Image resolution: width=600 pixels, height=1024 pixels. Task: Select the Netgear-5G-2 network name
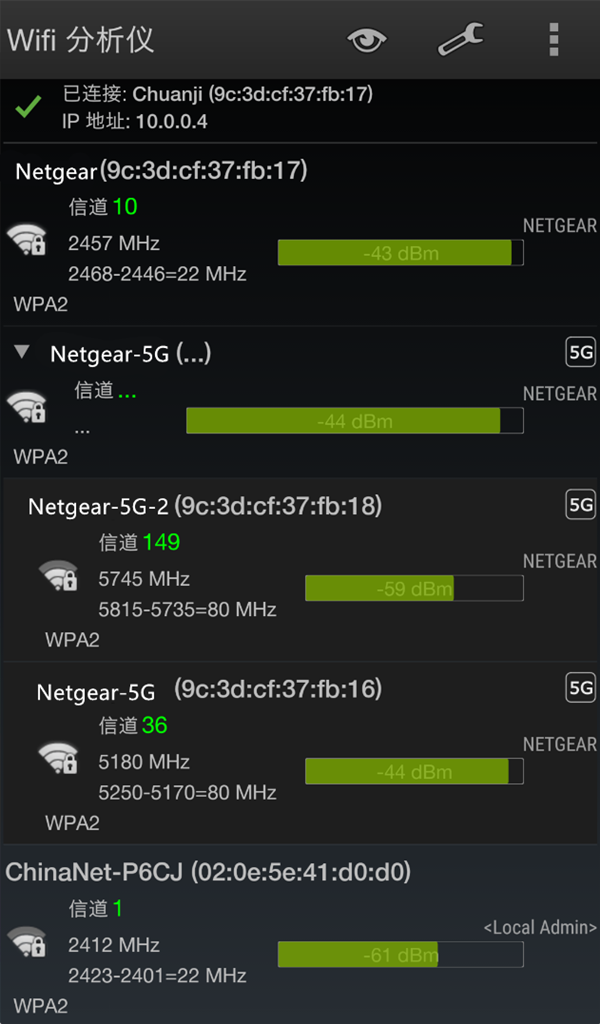tap(100, 506)
